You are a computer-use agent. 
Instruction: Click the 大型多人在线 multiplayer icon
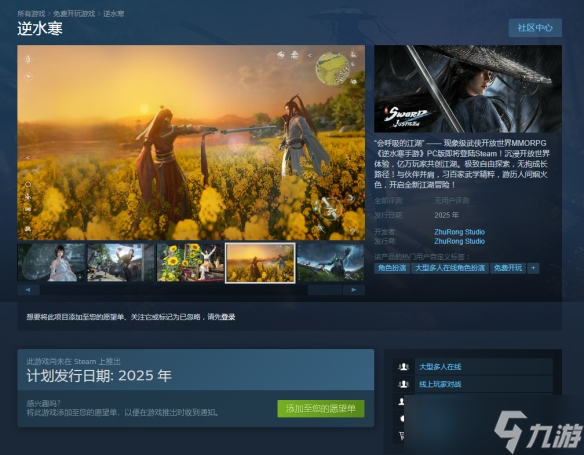[x=403, y=367]
